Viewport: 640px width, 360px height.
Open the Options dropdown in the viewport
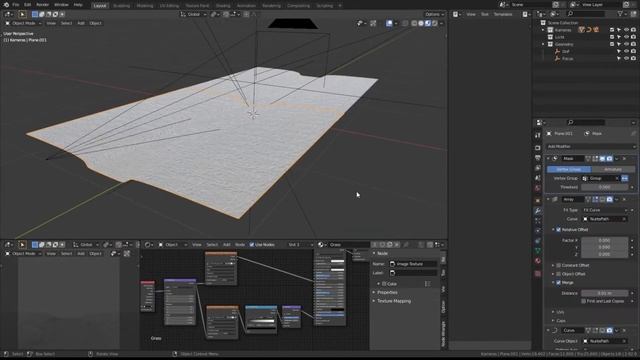coord(434,14)
